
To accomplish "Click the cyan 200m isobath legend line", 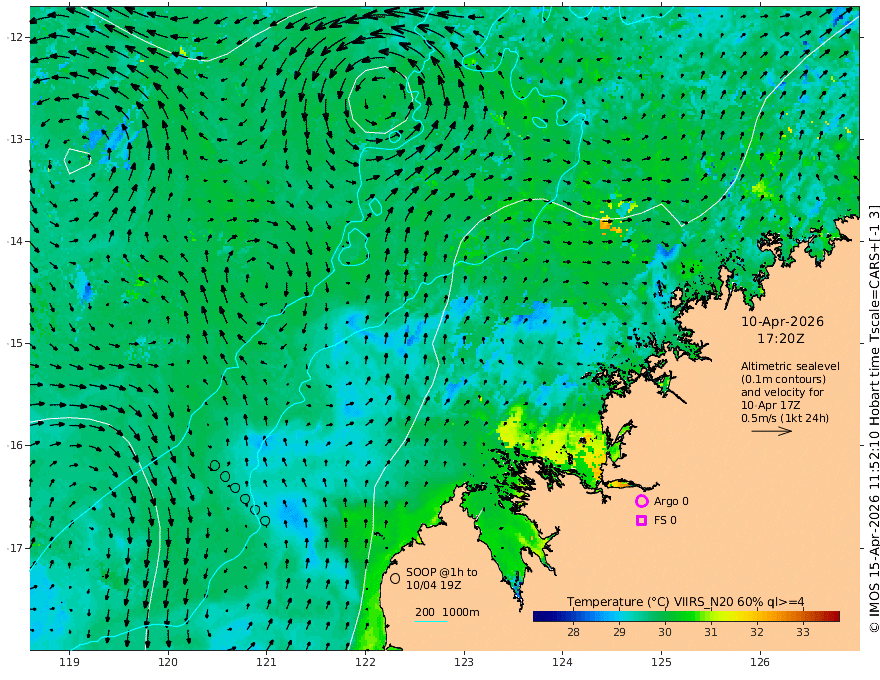I will (x=431, y=621).
